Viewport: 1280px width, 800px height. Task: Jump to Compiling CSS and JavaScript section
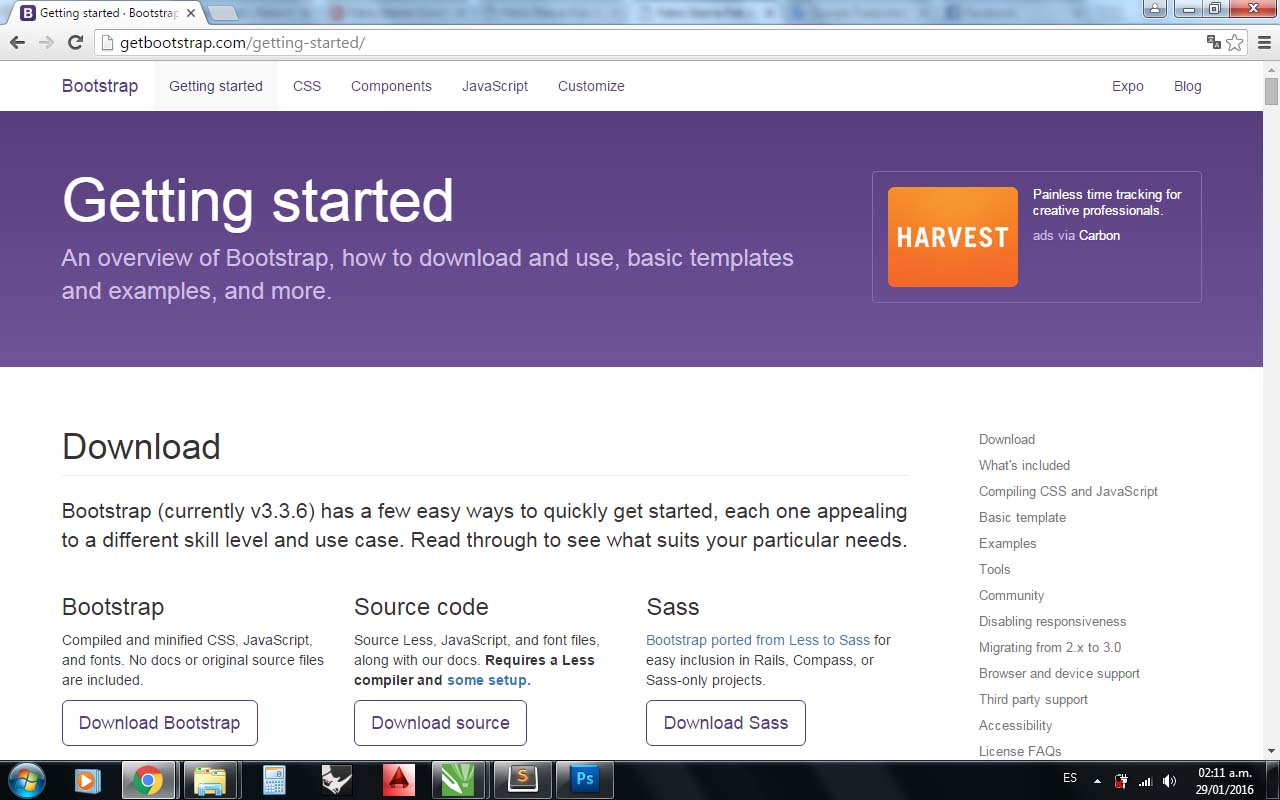(x=1068, y=491)
